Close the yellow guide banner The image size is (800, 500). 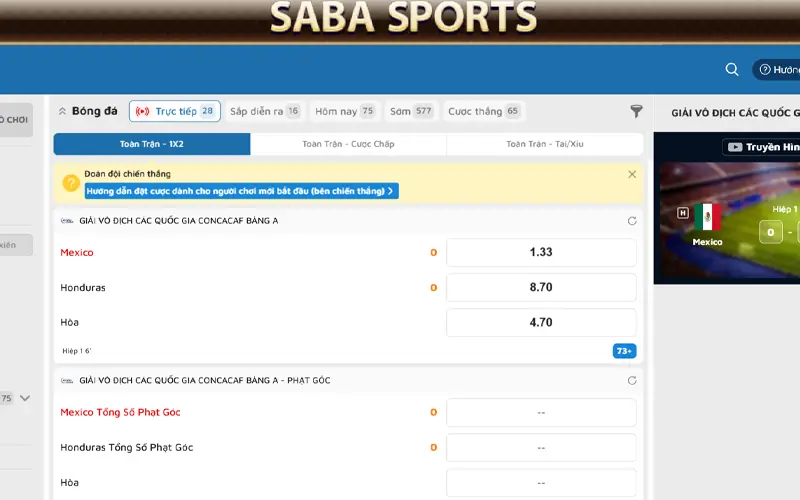632,174
